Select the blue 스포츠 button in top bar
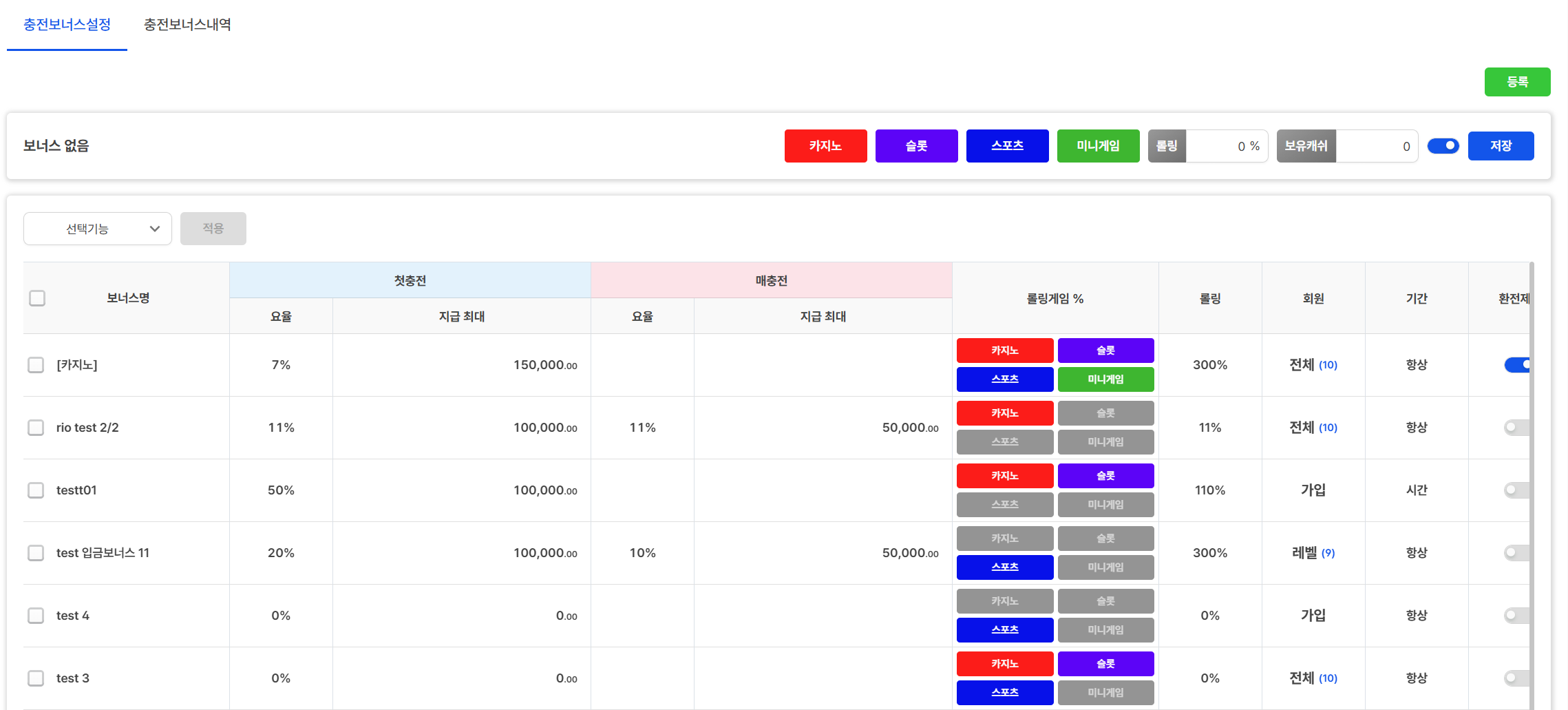Viewport: 1568px width, 710px height. click(1007, 146)
